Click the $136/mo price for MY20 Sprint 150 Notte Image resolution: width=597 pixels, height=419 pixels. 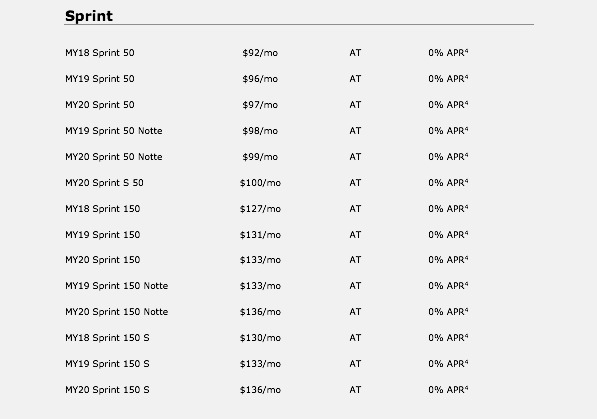coord(260,312)
